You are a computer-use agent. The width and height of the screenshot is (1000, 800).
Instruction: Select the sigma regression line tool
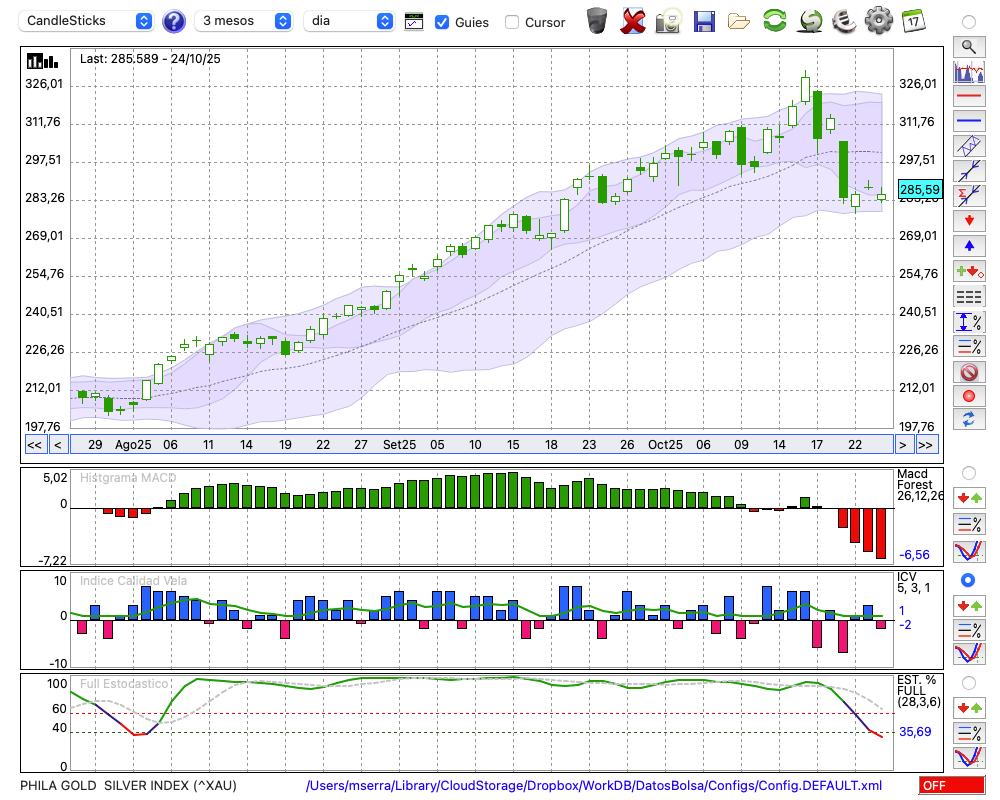[969, 196]
